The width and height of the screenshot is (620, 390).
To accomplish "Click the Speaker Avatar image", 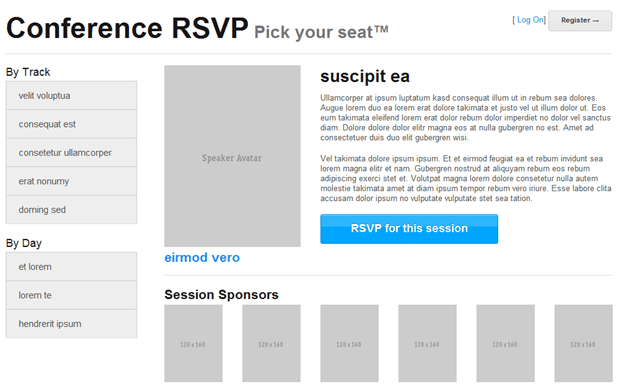I will point(232,156).
